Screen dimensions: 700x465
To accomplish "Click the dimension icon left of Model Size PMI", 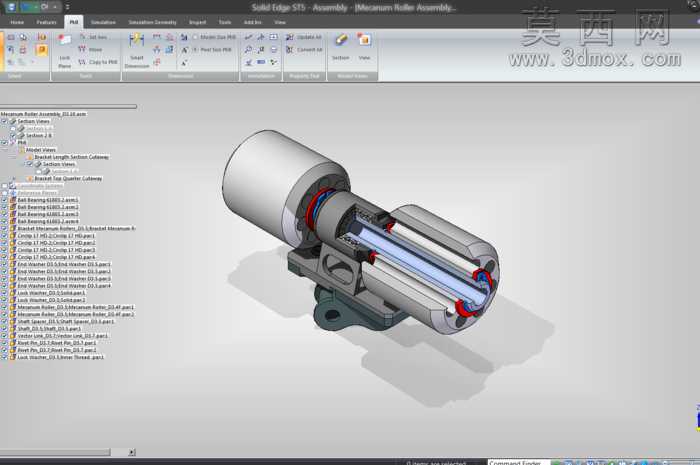I will click(184, 37).
